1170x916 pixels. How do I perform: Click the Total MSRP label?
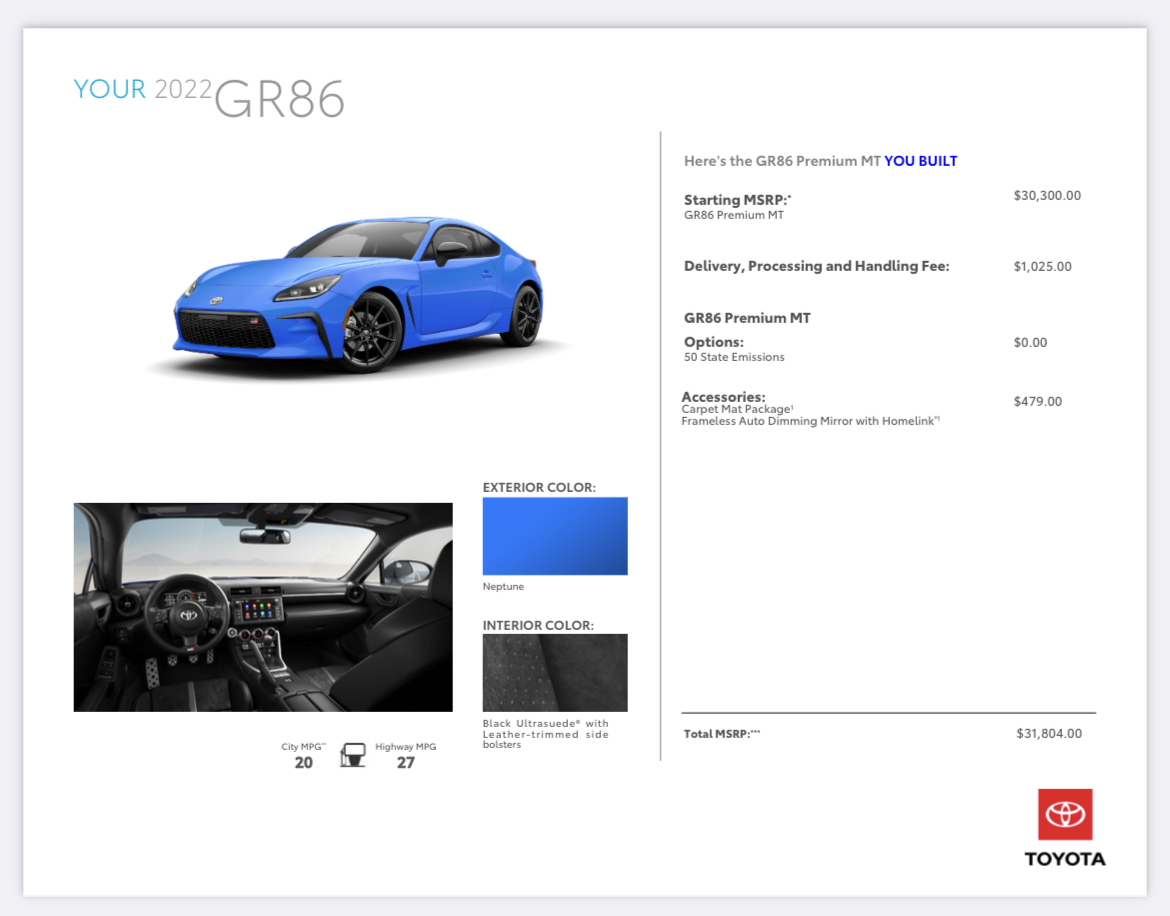[x=722, y=734]
